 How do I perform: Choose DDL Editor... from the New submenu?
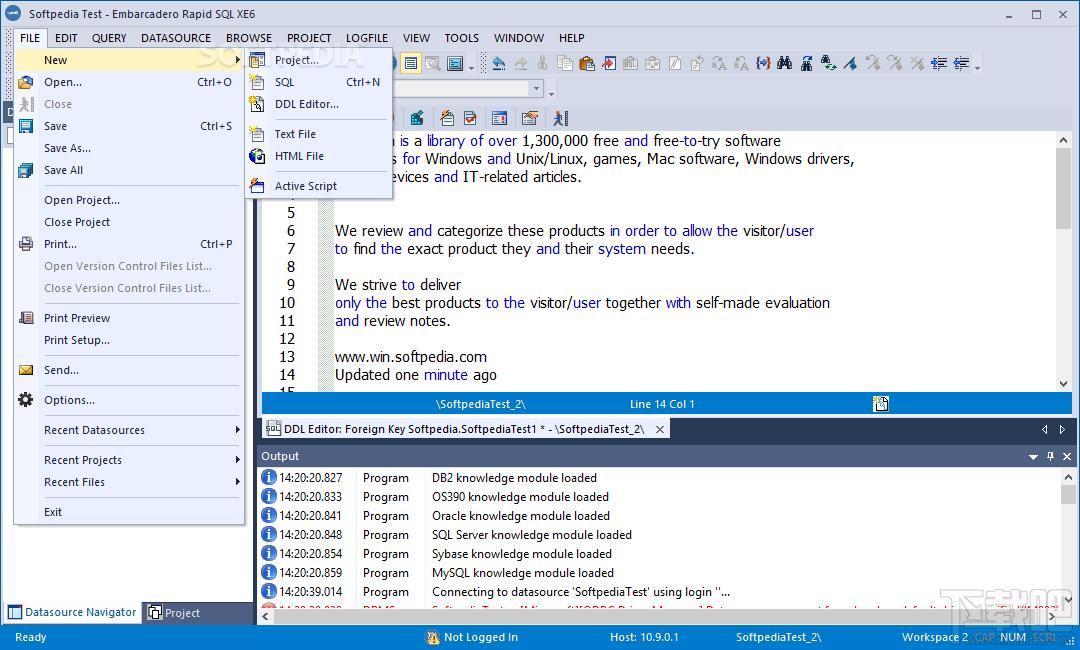(319, 104)
